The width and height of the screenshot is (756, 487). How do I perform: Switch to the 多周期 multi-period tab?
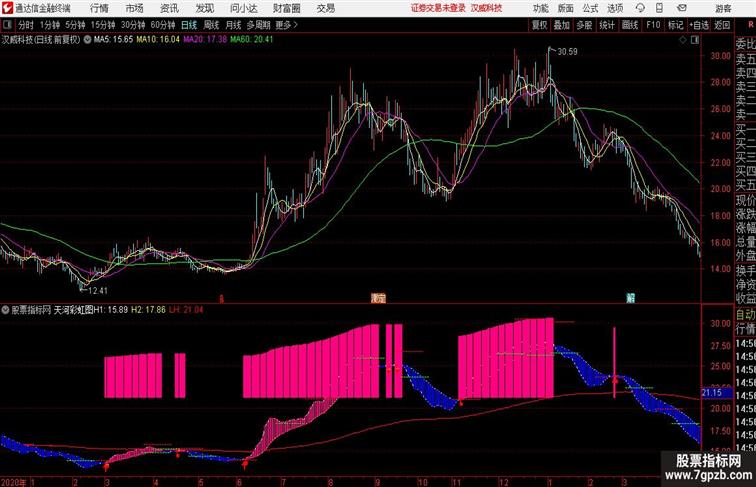point(258,25)
